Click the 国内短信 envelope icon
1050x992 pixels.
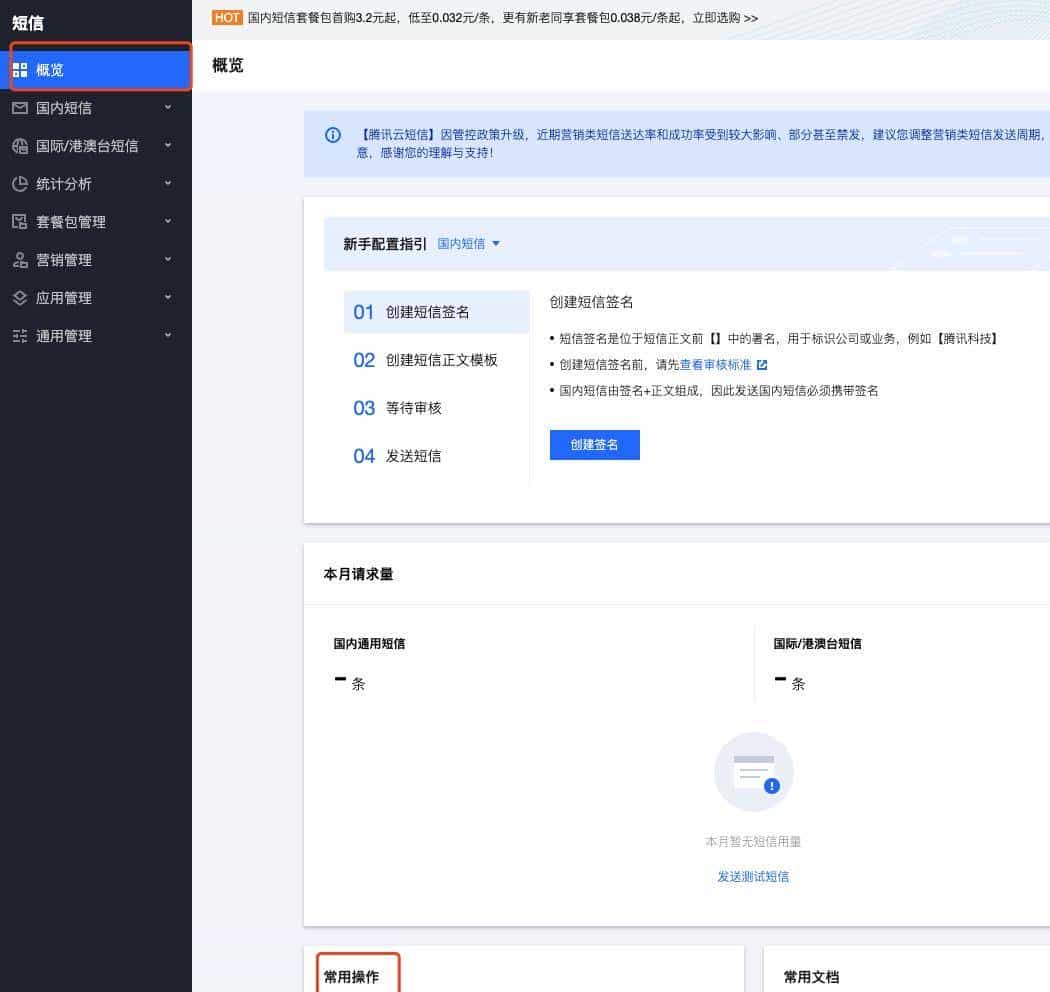pyautogui.click(x=22, y=107)
